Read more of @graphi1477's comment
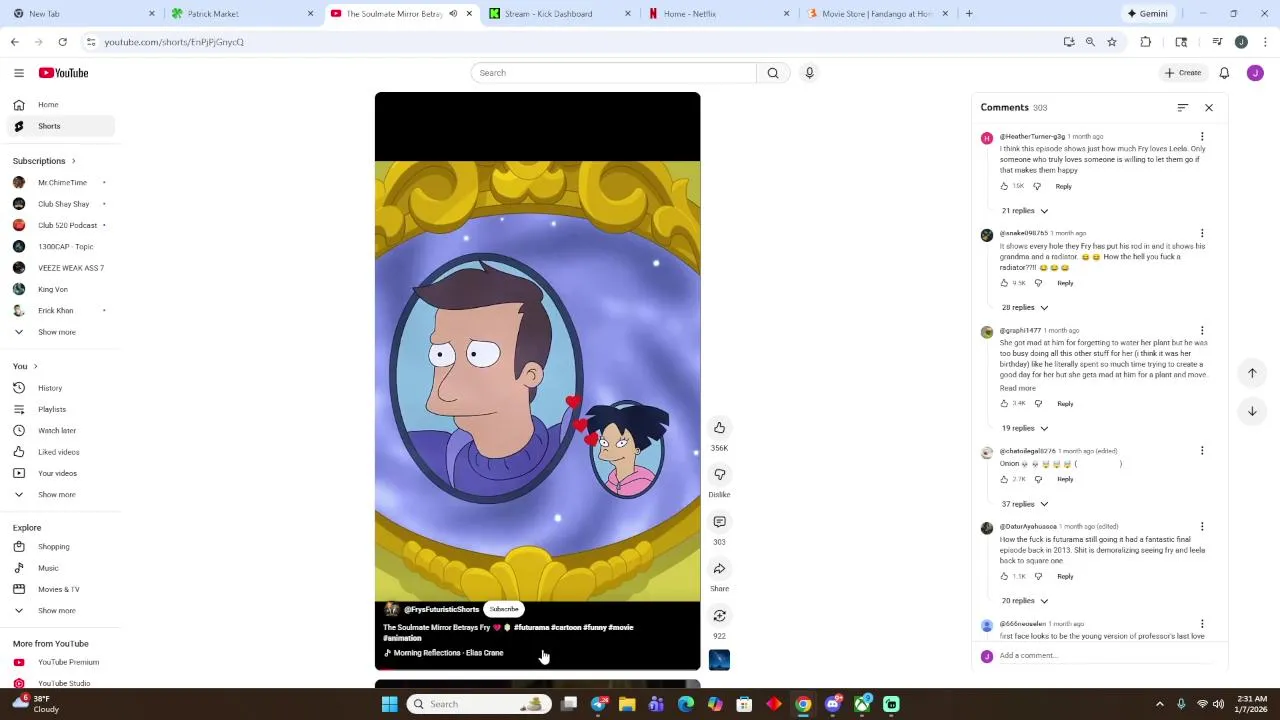The width and height of the screenshot is (1280, 720). [x=1018, y=388]
